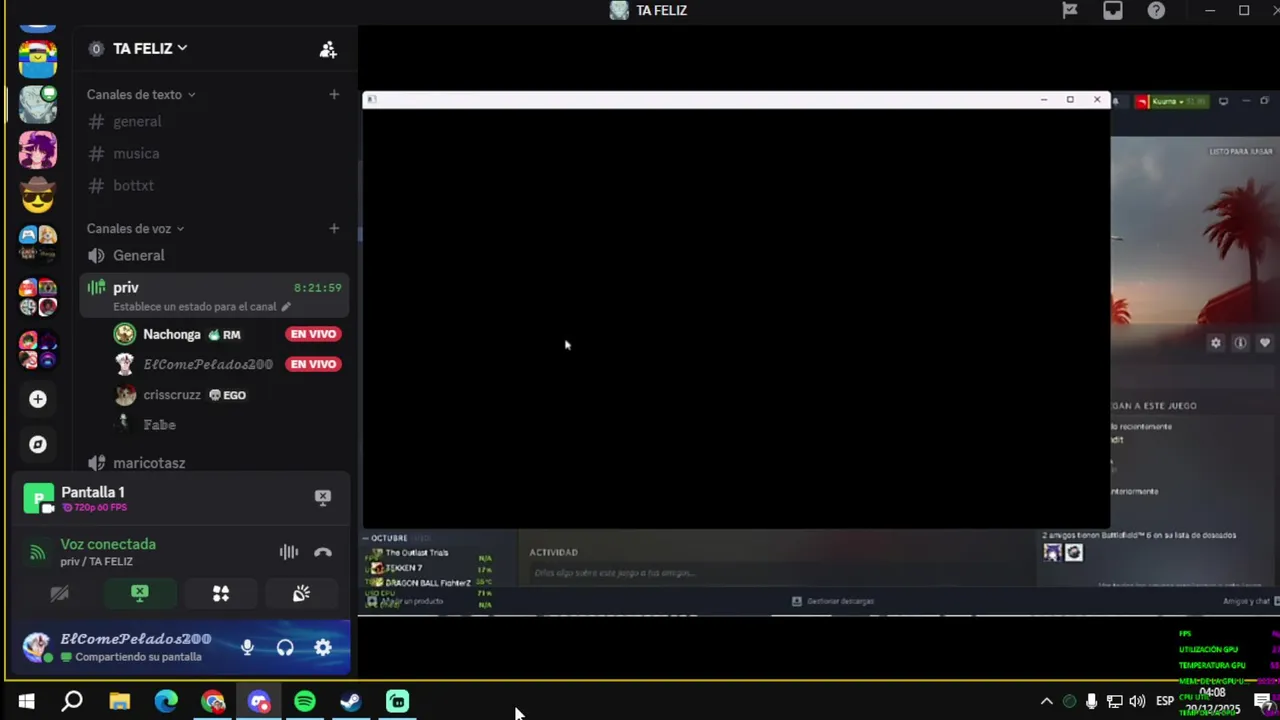Click user Nachonga in priv channel
Viewport: 1280px width, 720px height.
pyautogui.click(x=172, y=334)
